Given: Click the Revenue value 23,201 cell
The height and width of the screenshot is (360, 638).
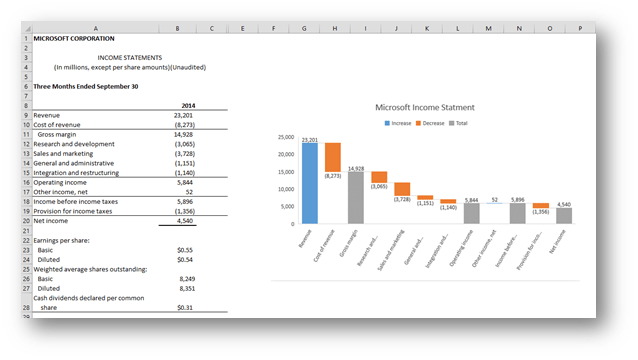Looking at the screenshot, I should pyautogui.click(x=177, y=115).
